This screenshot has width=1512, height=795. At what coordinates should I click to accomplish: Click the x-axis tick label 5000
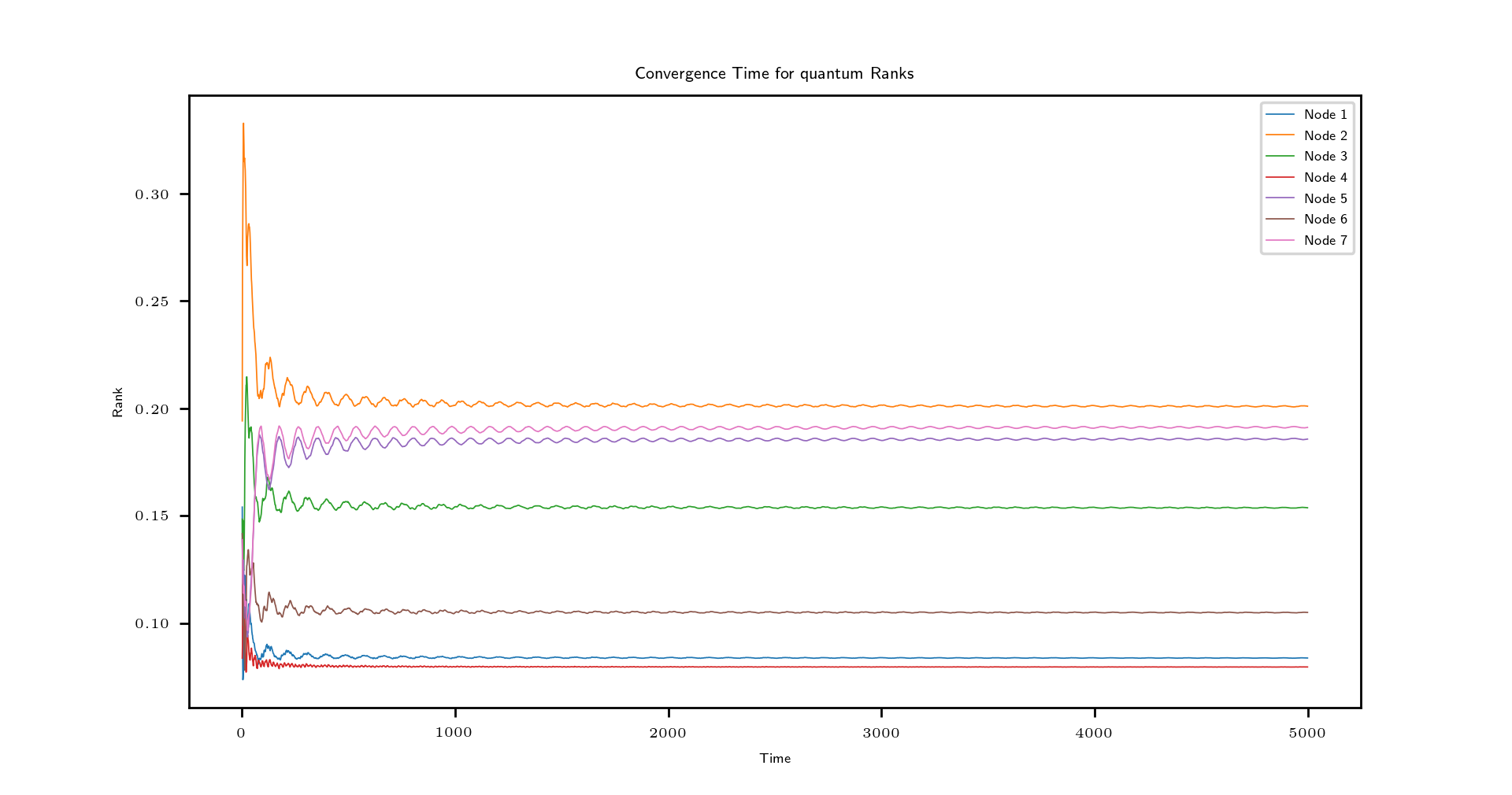coord(1307,733)
